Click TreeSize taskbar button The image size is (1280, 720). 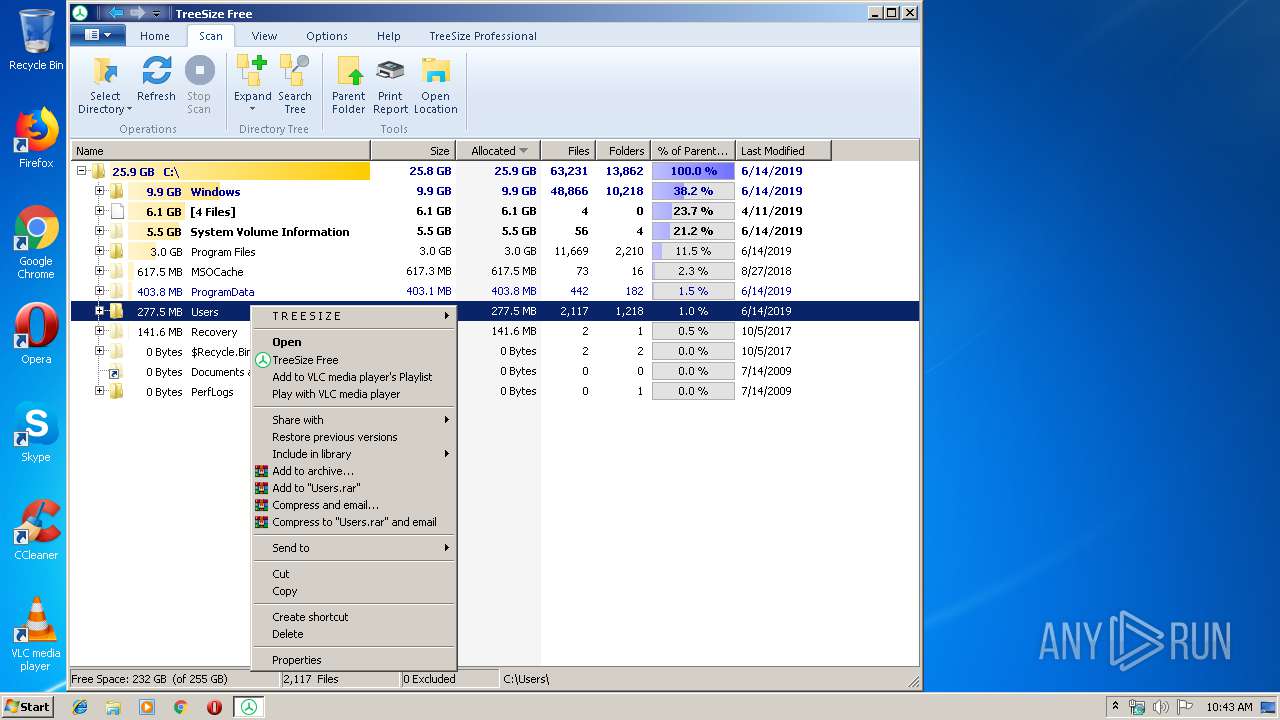pos(248,707)
